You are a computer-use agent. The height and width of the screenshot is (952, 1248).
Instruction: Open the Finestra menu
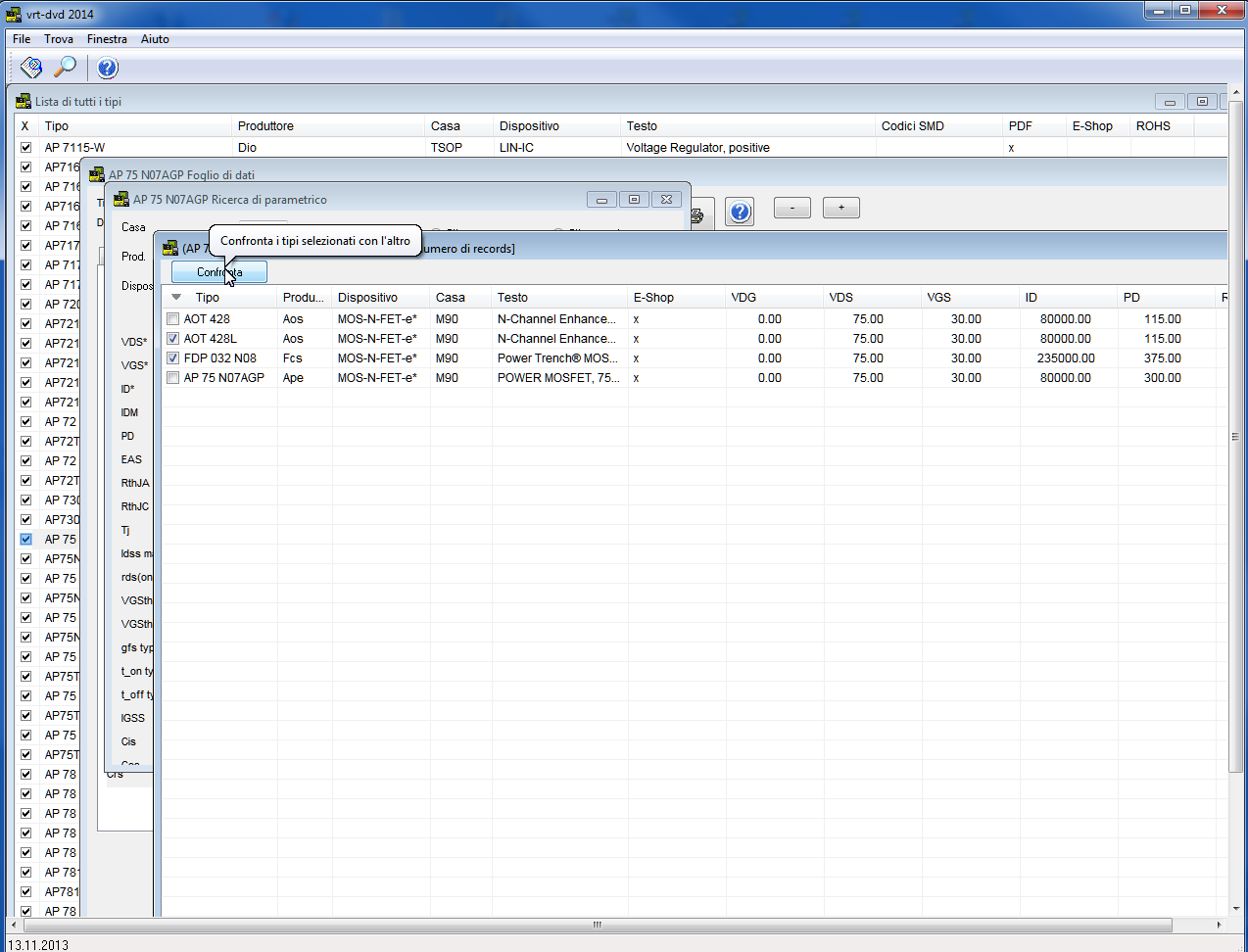[107, 39]
